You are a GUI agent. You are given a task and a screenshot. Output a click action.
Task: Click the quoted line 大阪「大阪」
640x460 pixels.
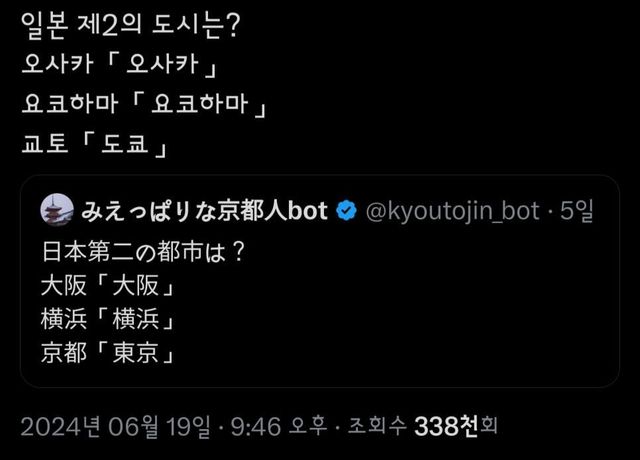[x=109, y=285]
